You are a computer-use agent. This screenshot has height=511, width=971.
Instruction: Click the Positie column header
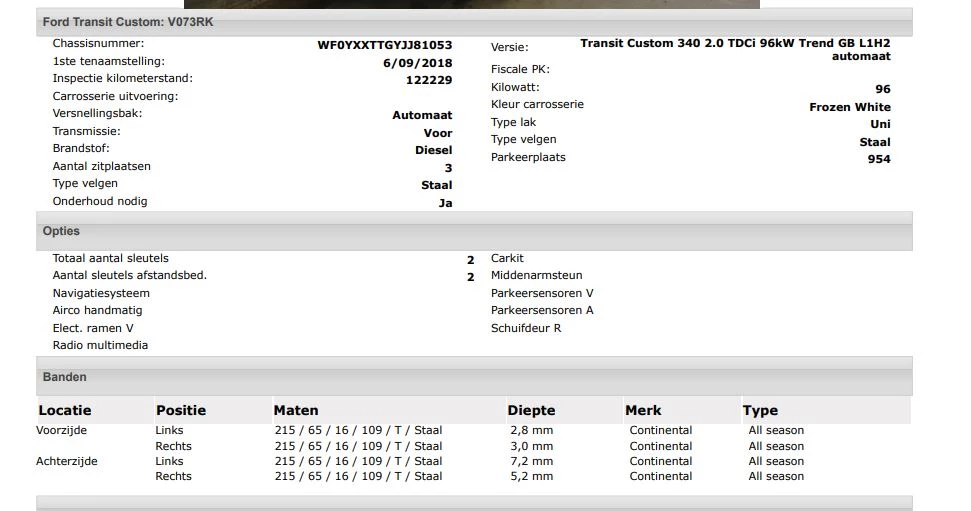(x=181, y=410)
